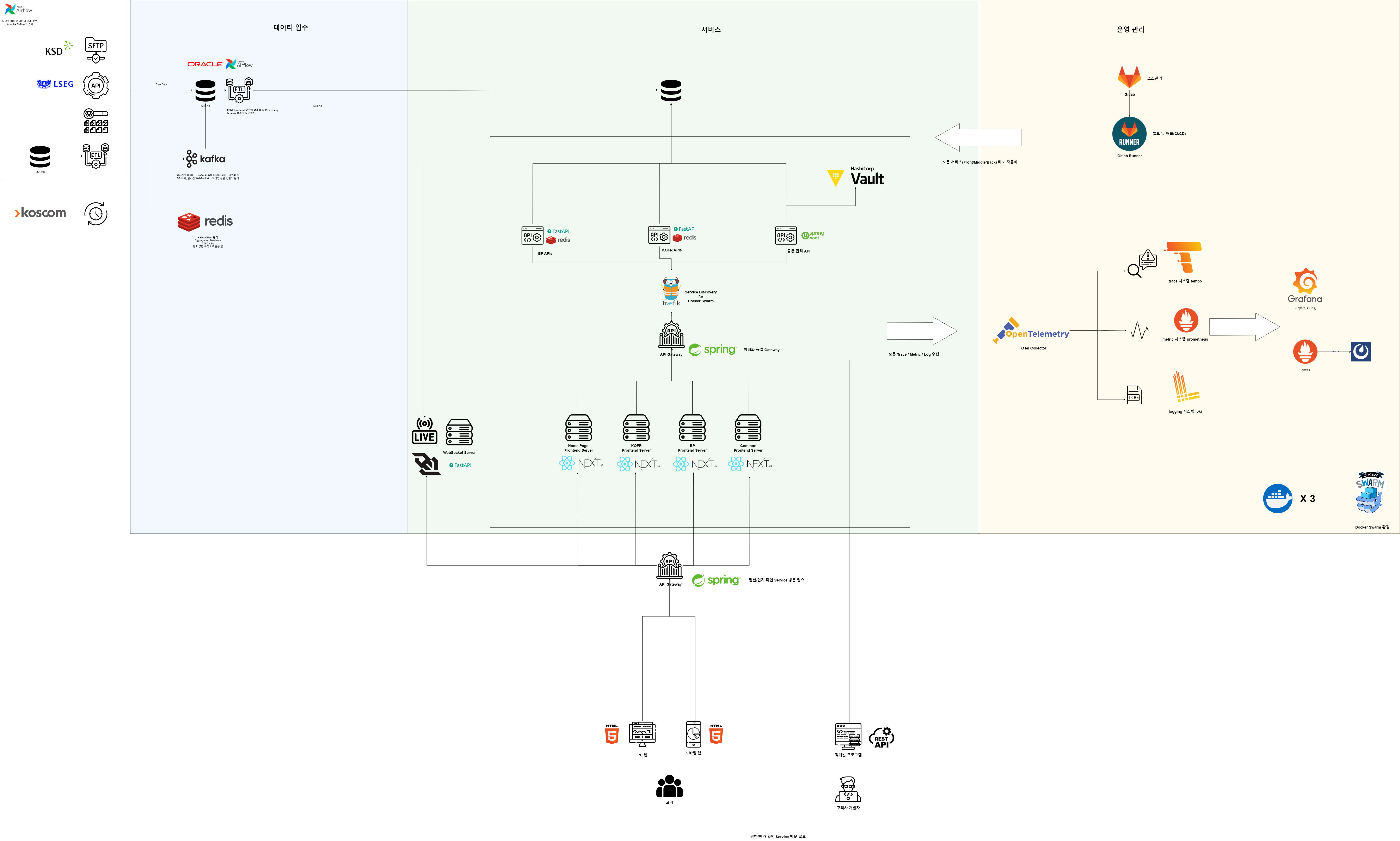Select the large redis logo under kafka
Screen dimensions: 1400x841
[205, 222]
